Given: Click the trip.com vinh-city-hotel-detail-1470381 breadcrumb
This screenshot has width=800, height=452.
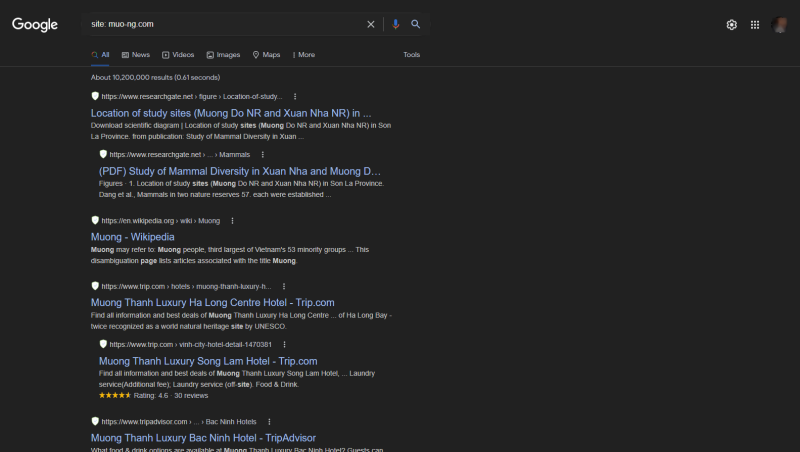Looking at the screenshot, I should 191,345.
